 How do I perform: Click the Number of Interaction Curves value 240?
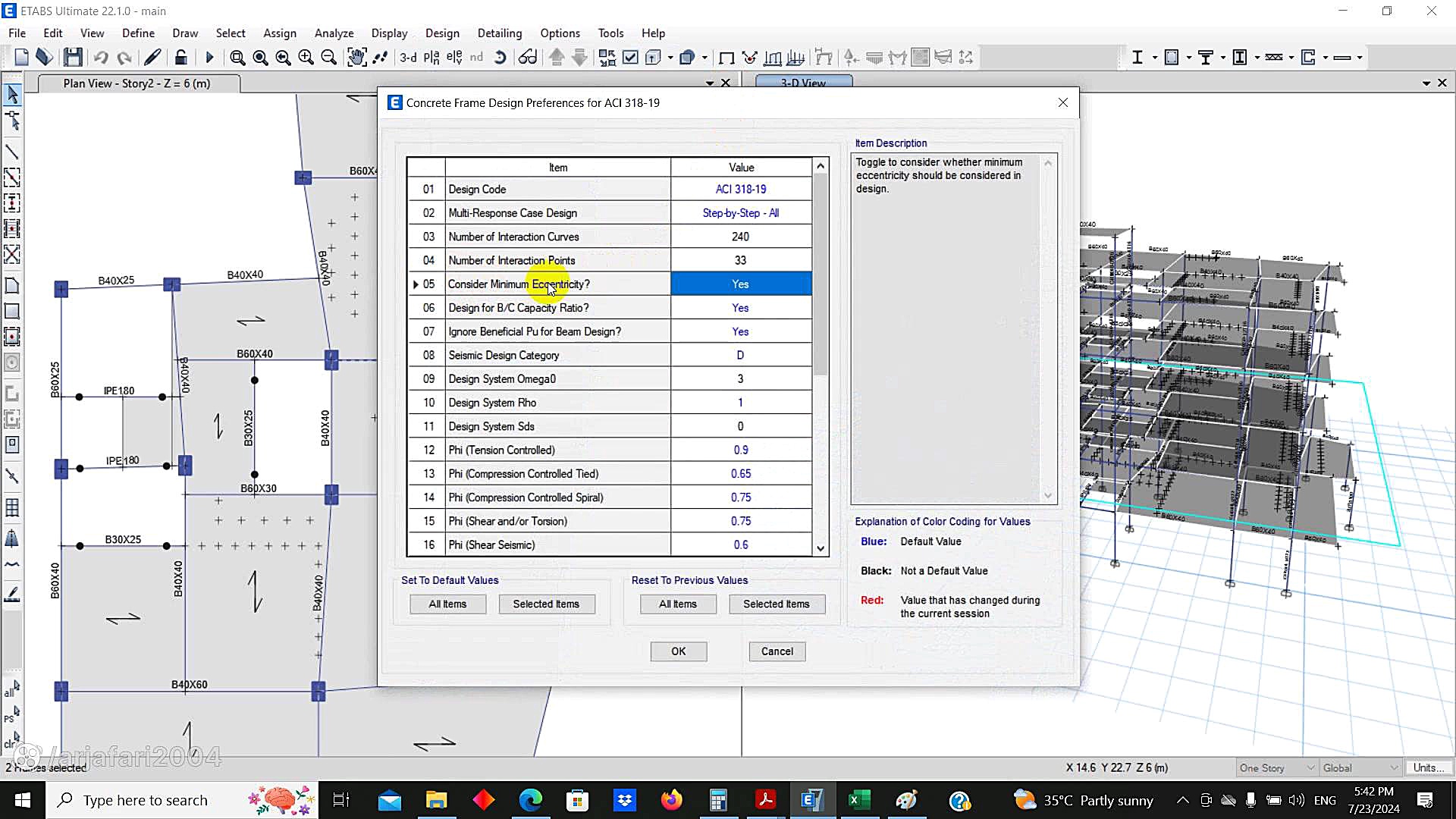click(x=741, y=237)
